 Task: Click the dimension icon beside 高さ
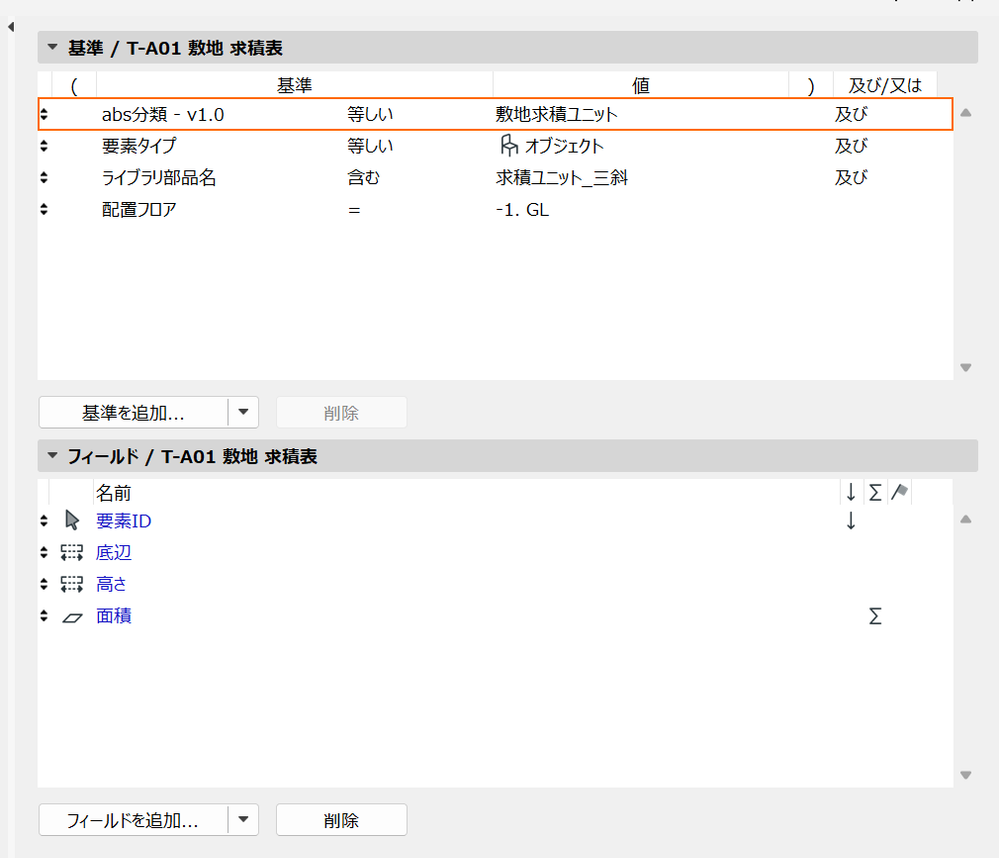[x=72, y=583]
